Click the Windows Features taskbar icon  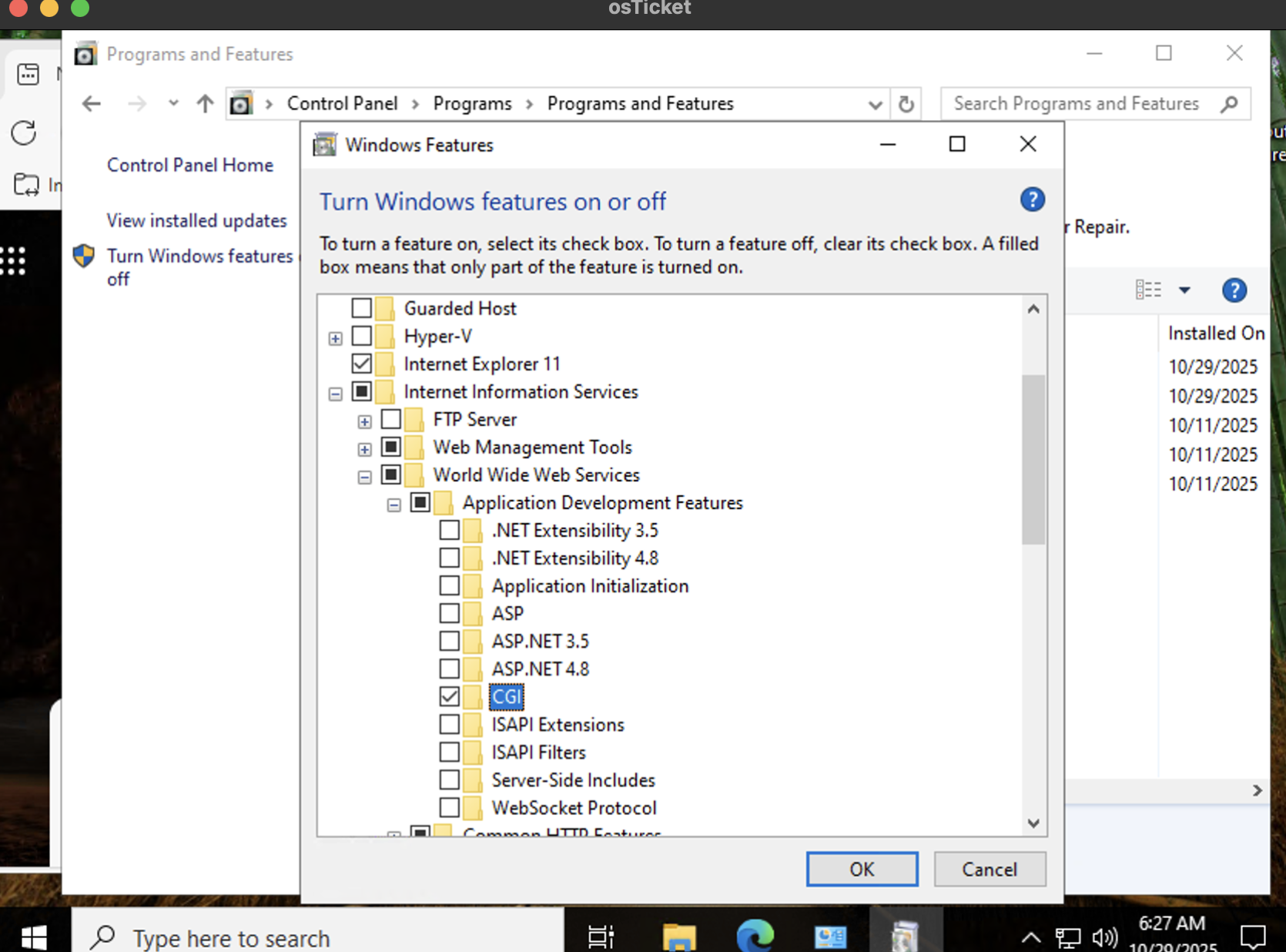click(905, 937)
